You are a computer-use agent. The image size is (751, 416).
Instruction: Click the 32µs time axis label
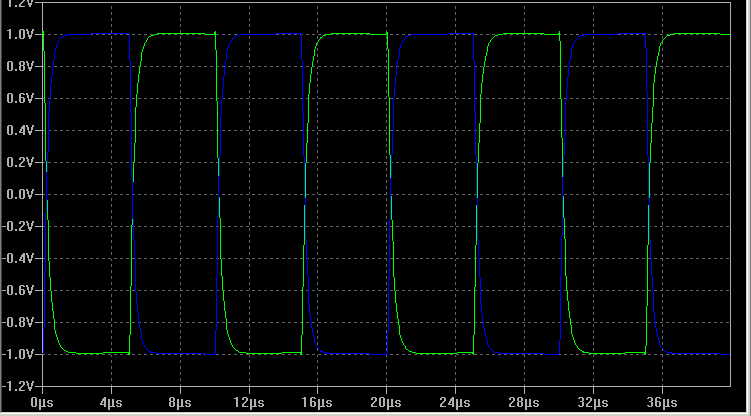coord(593,403)
